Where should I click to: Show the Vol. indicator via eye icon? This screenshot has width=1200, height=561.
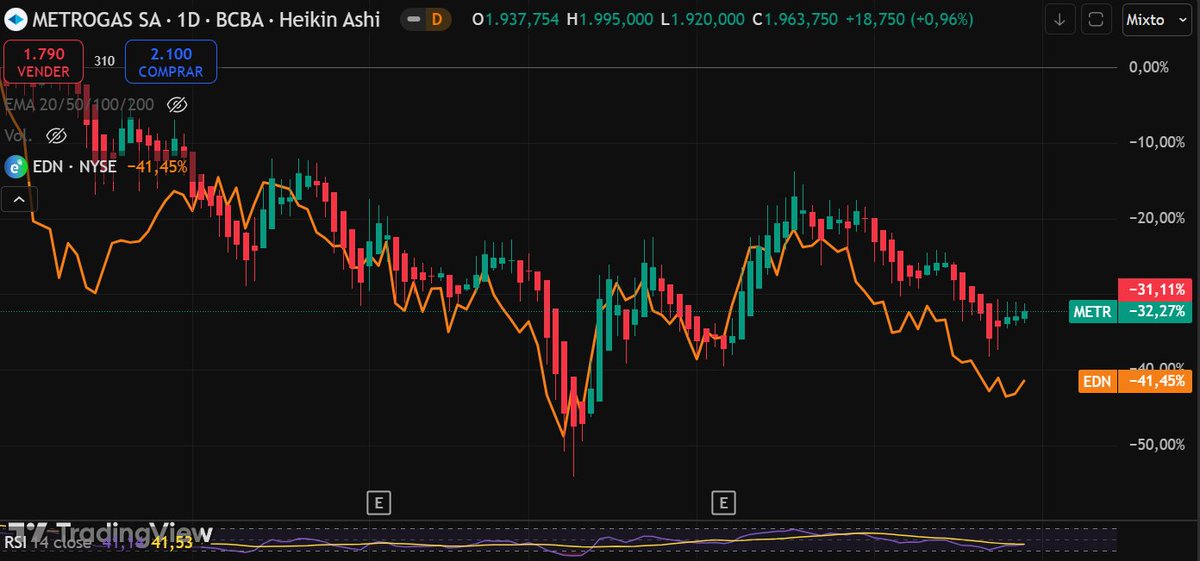pyautogui.click(x=56, y=135)
